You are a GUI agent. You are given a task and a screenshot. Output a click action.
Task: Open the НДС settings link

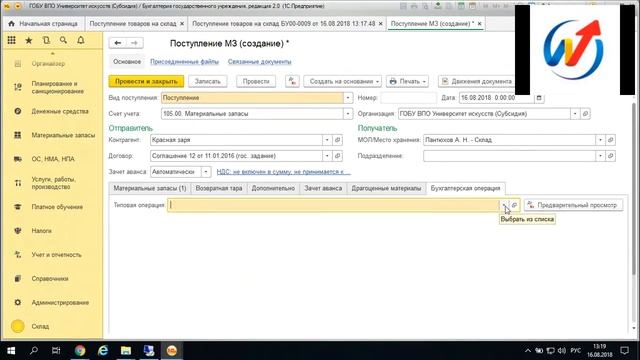point(283,172)
